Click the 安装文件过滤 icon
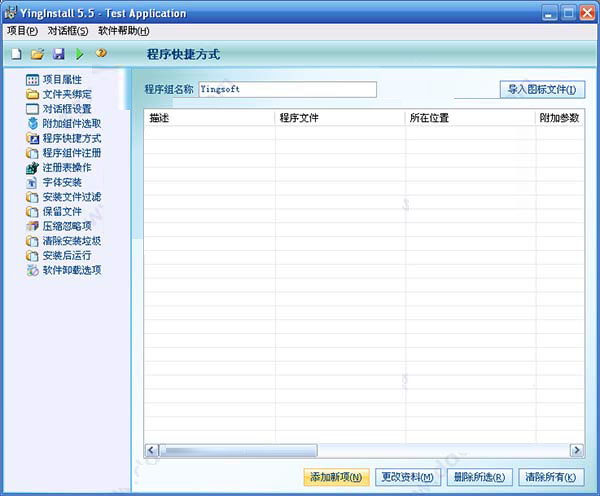This screenshot has width=600, height=496. click(33, 197)
